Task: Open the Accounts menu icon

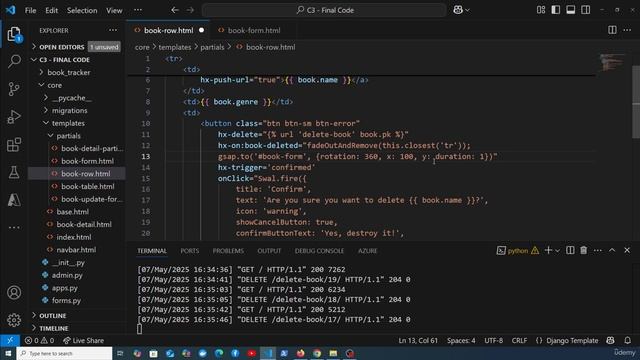Action: click(x=14, y=293)
